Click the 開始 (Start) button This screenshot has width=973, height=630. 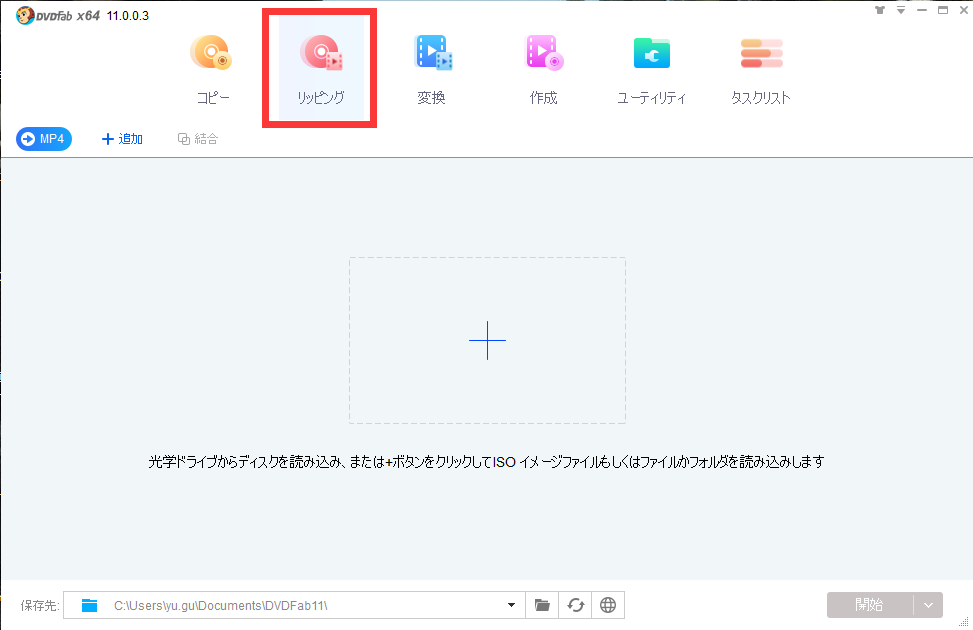[x=869, y=605]
